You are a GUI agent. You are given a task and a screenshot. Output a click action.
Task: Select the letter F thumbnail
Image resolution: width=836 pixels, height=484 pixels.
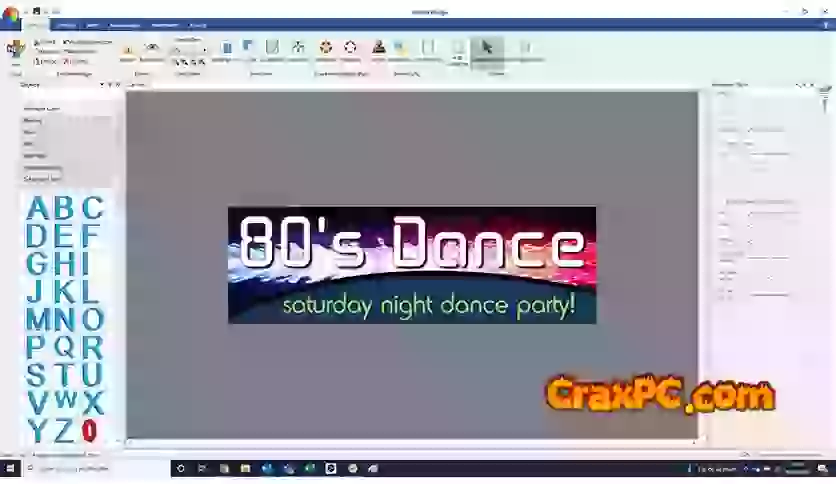pyautogui.click(x=91, y=235)
